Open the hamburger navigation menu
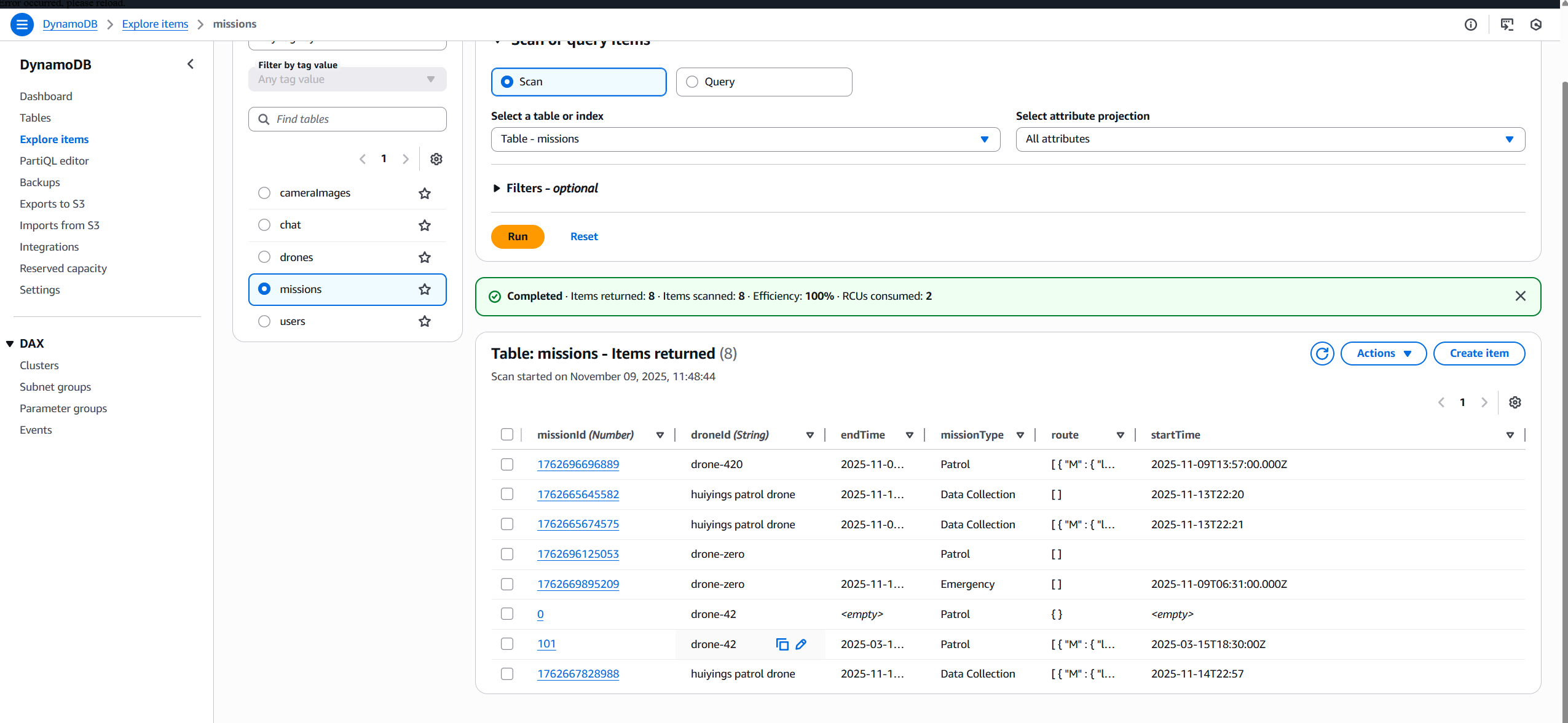Screen dimensions: 1568x723 point(22,25)
